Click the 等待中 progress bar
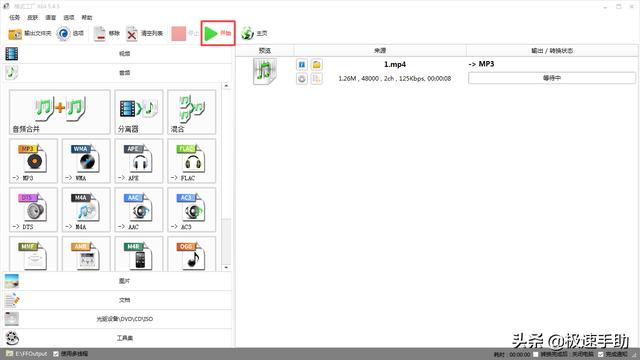 pos(552,78)
